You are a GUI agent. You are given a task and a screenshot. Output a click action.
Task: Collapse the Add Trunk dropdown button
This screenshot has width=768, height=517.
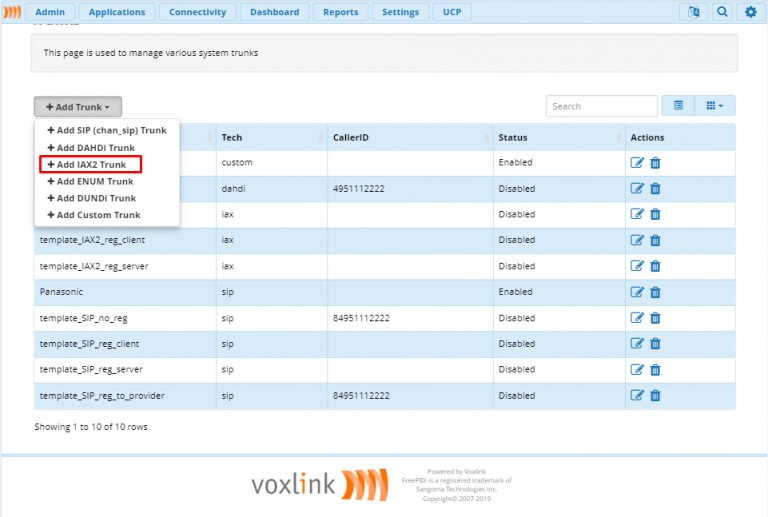pos(78,106)
